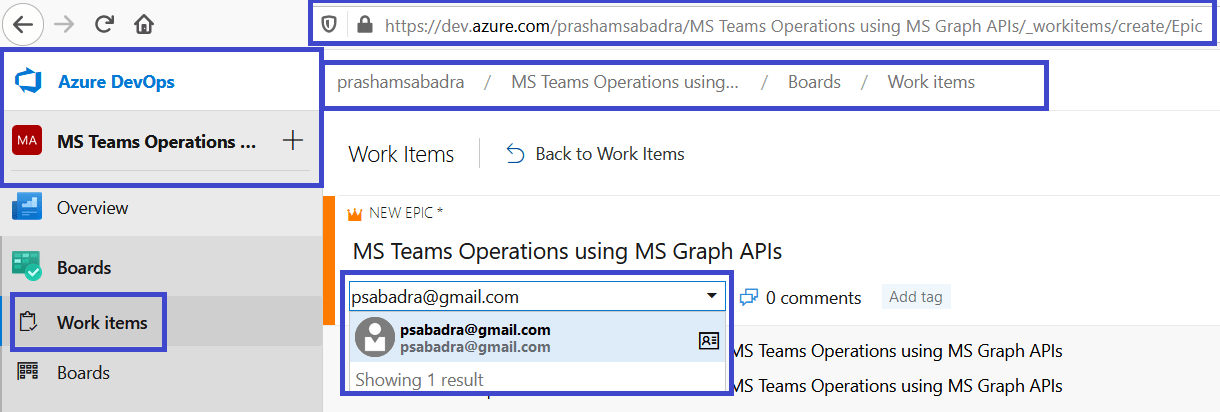This screenshot has width=1220, height=412.
Task: Click the prashamsabadra breadcrumb link
Action: pyautogui.click(x=401, y=82)
